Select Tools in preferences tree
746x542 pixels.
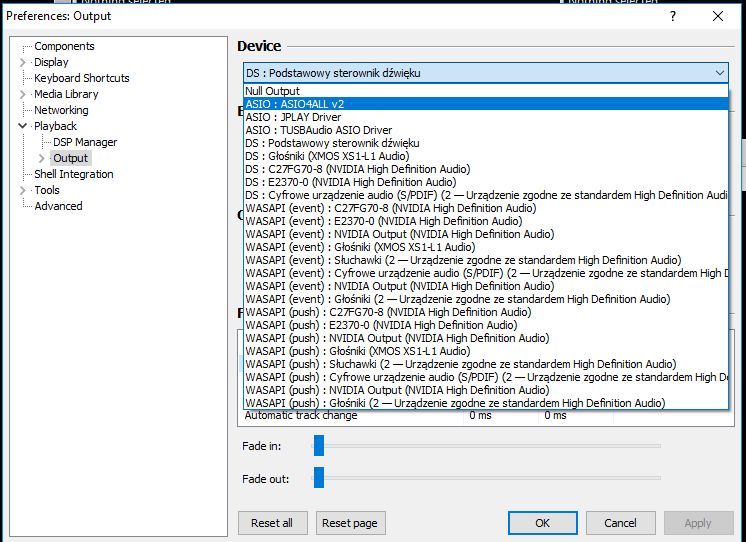click(x=47, y=190)
